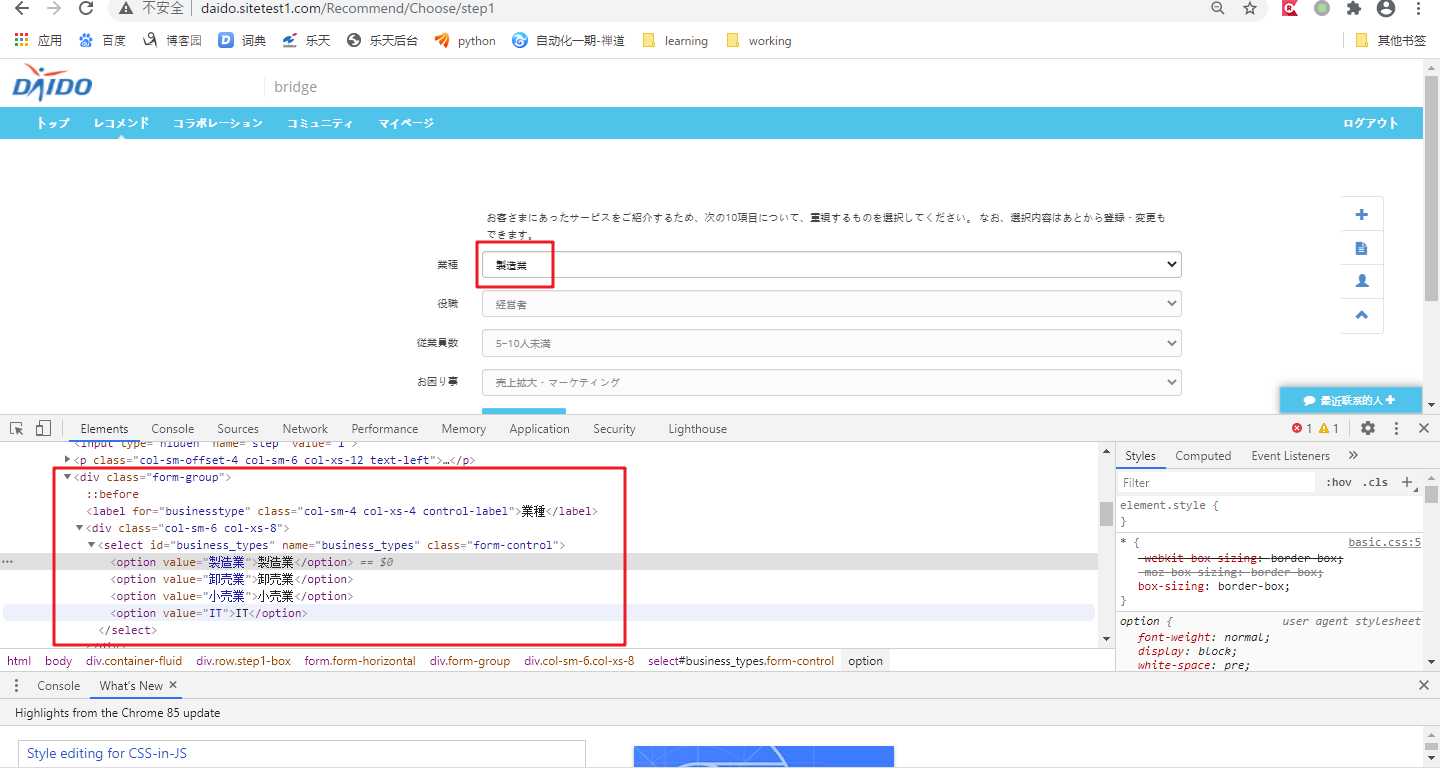
Task: Click the styles Filter input field
Action: pyautogui.click(x=1217, y=482)
